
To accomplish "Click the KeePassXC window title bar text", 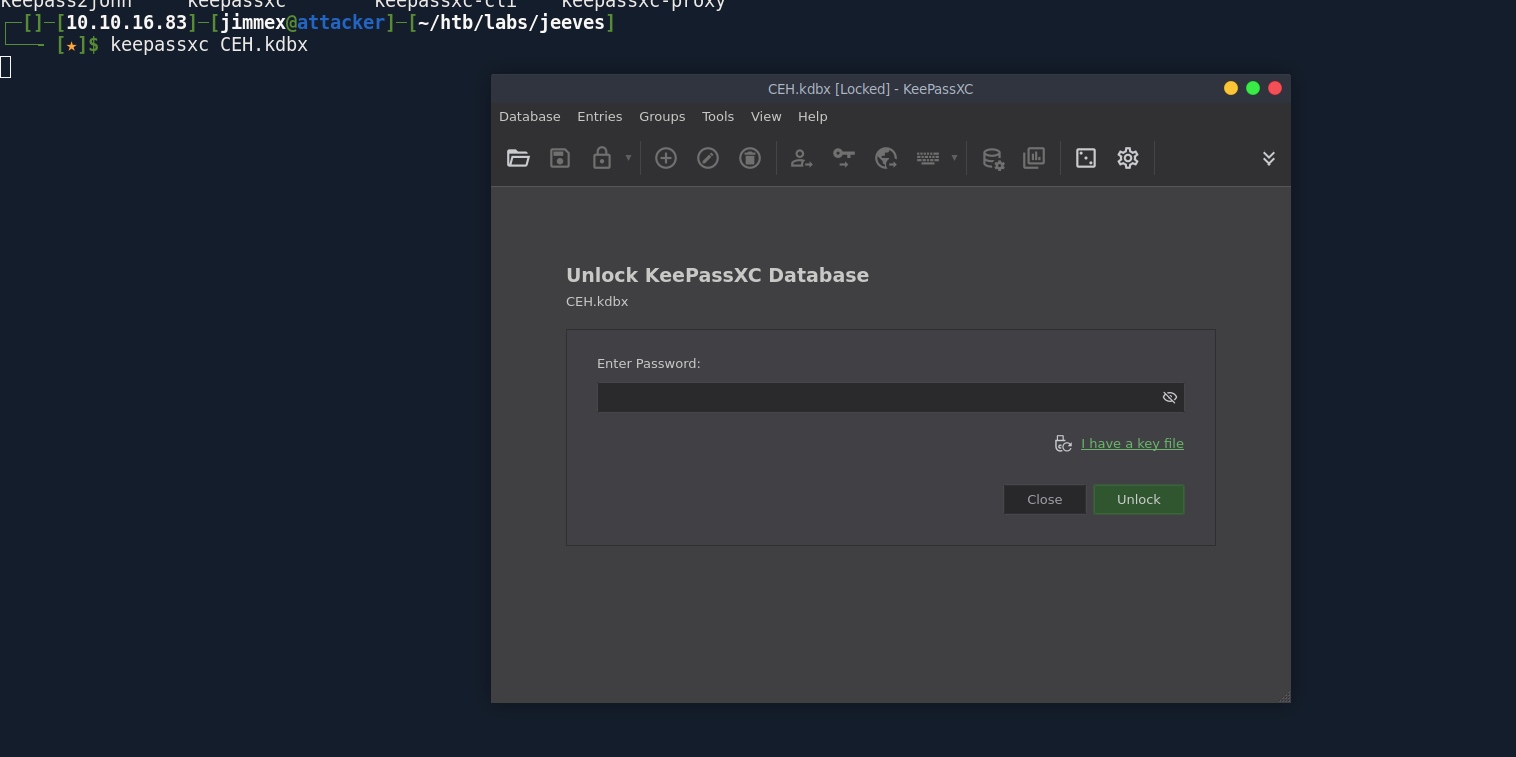I will pyautogui.click(x=870, y=89).
